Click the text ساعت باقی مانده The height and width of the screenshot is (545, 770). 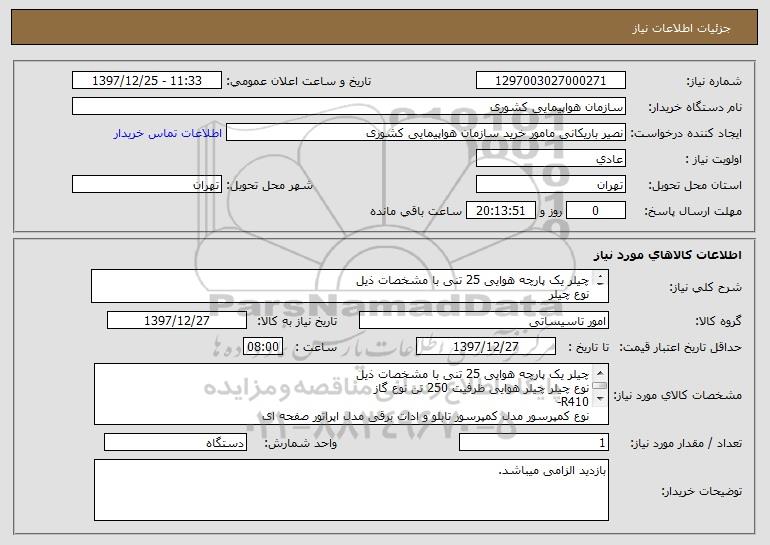click(x=416, y=211)
